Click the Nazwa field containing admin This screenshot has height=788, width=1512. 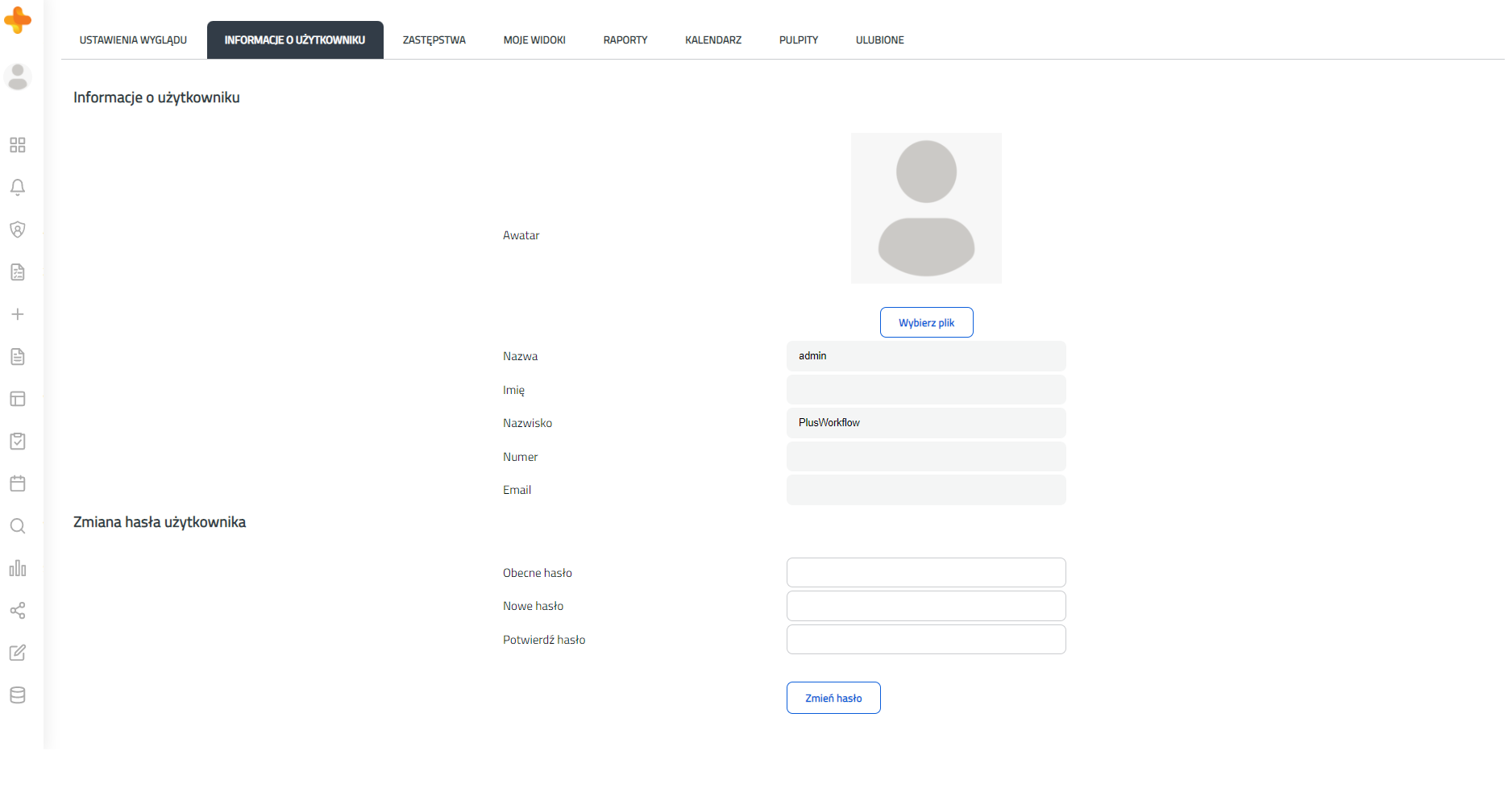[926, 356]
